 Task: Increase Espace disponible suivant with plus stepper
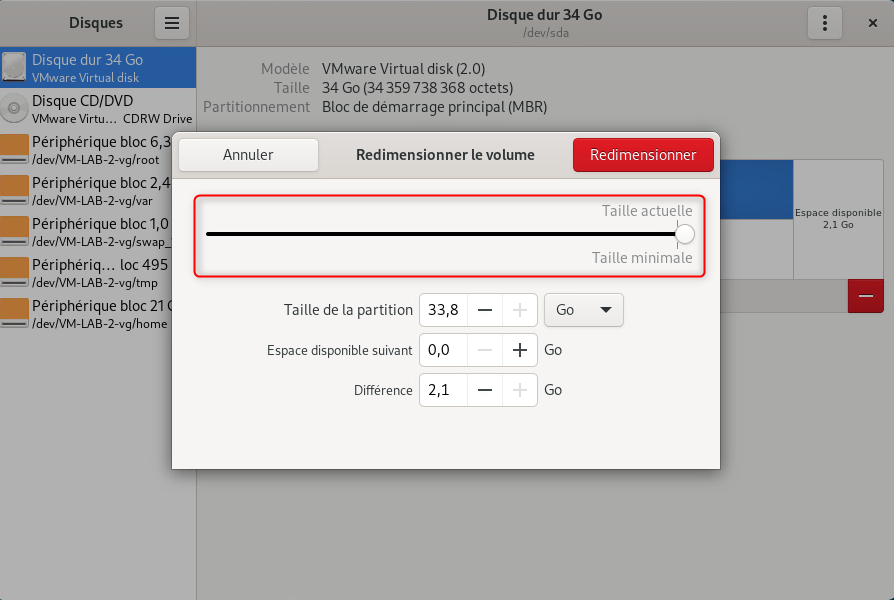[x=519, y=350]
